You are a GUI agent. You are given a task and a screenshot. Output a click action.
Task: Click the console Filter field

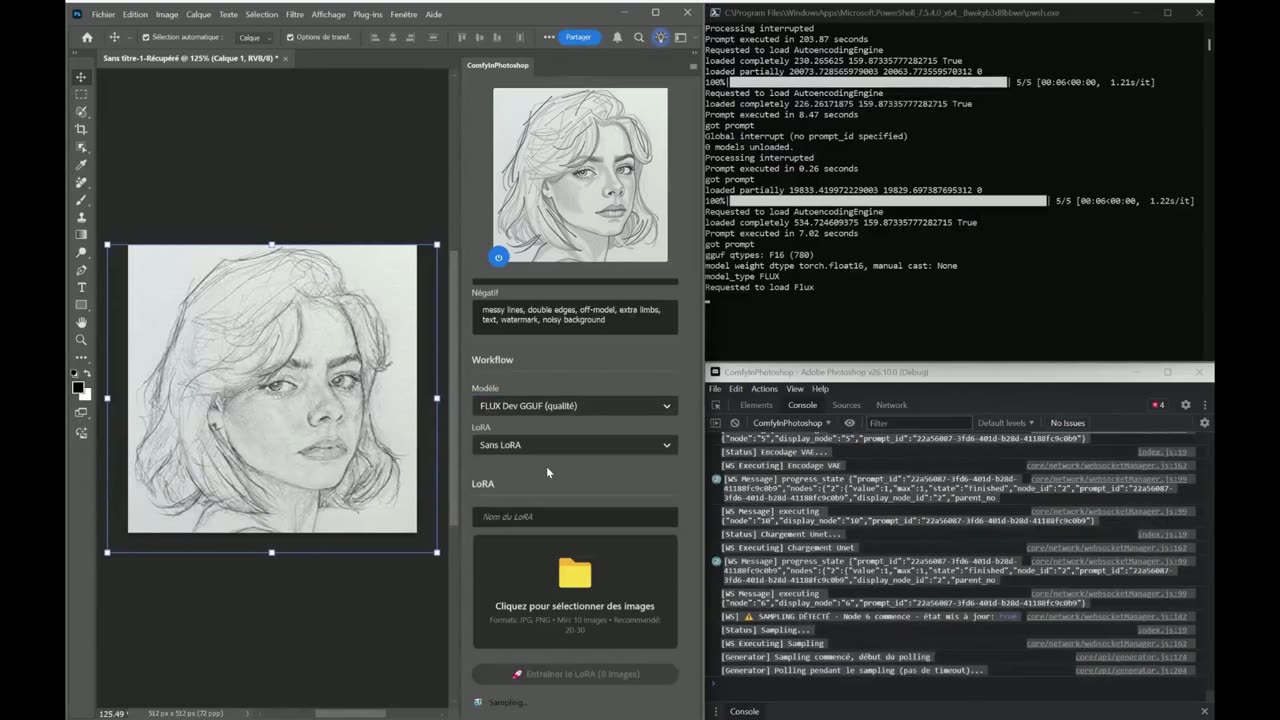pyautogui.click(x=917, y=423)
